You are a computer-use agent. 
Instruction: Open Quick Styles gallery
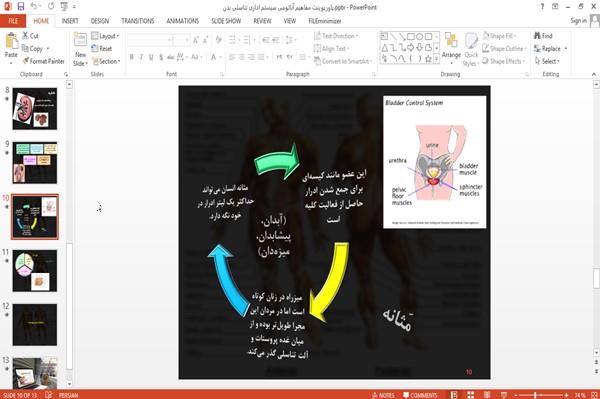click(x=471, y=49)
